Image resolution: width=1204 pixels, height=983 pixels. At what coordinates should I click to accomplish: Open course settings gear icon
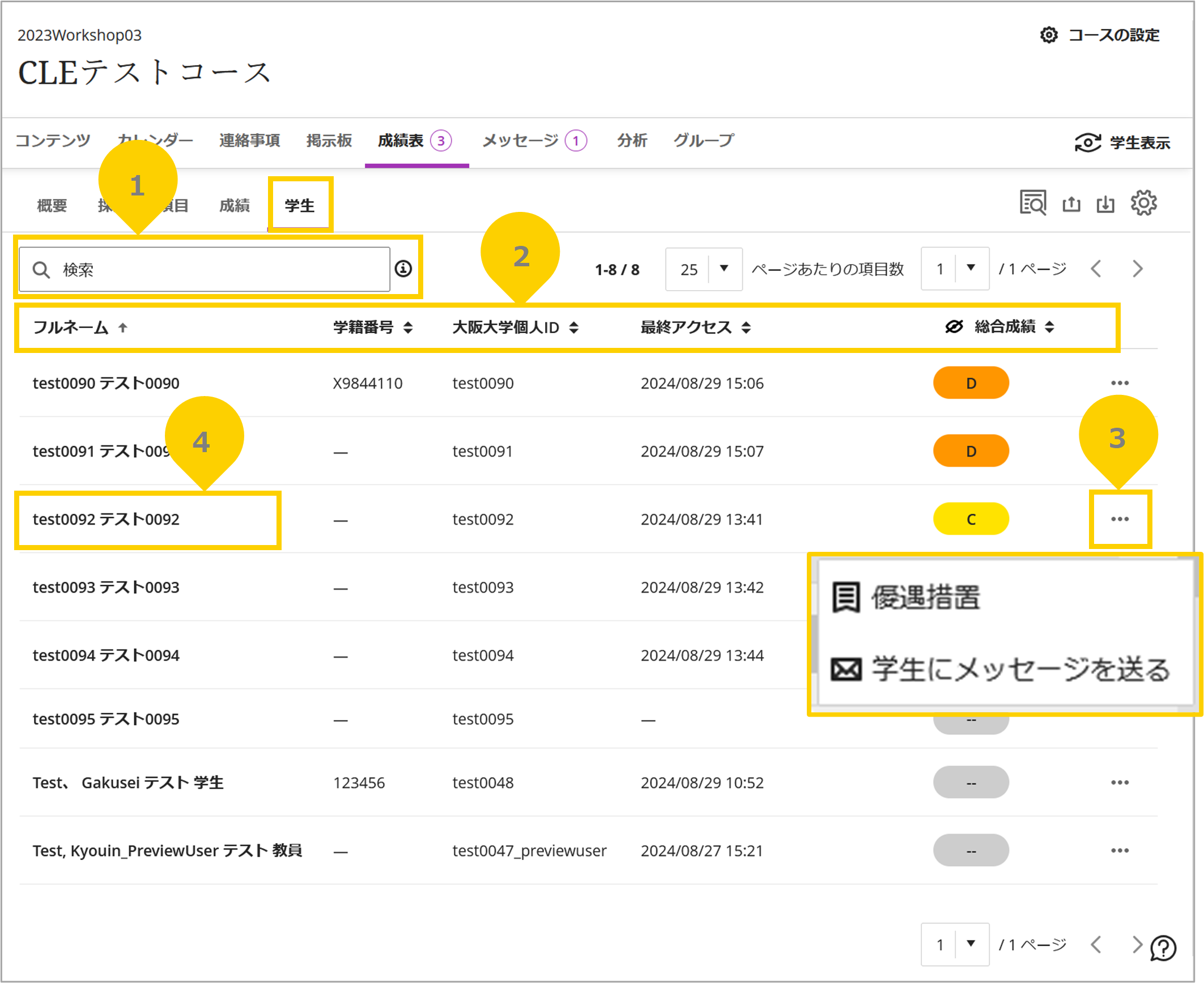coord(1049,35)
